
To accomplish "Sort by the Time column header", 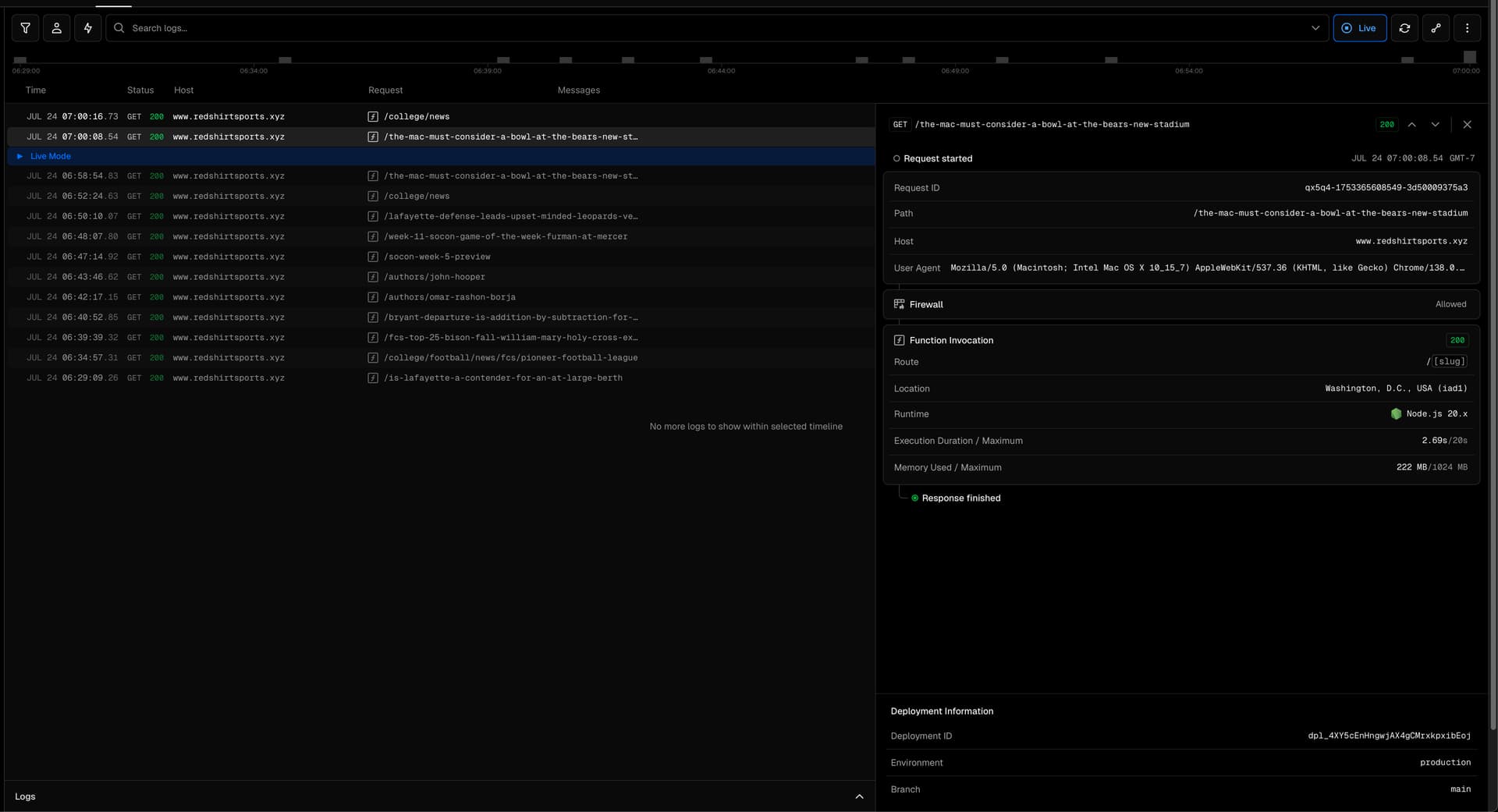I will click(x=36, y=90).
